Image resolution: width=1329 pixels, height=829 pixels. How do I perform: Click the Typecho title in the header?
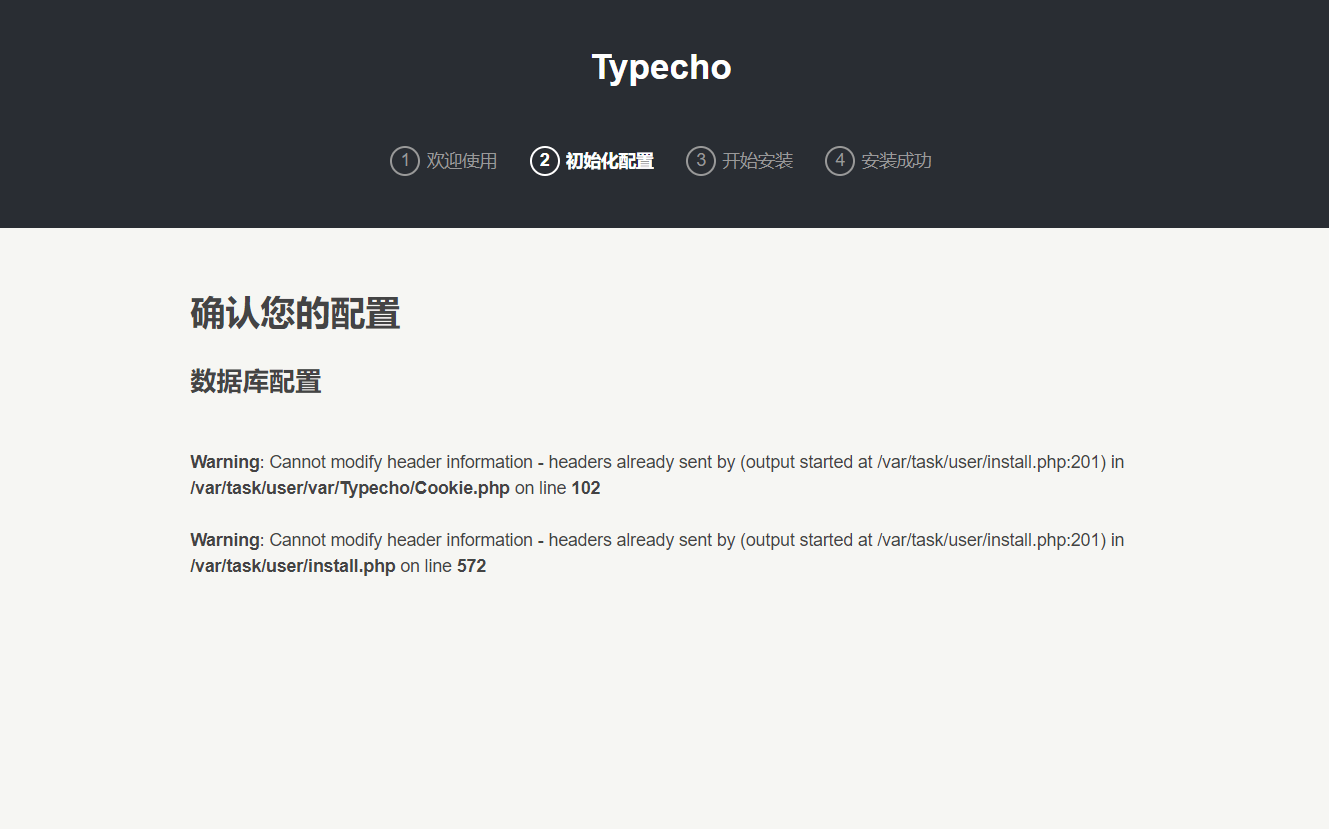point(661,67)
